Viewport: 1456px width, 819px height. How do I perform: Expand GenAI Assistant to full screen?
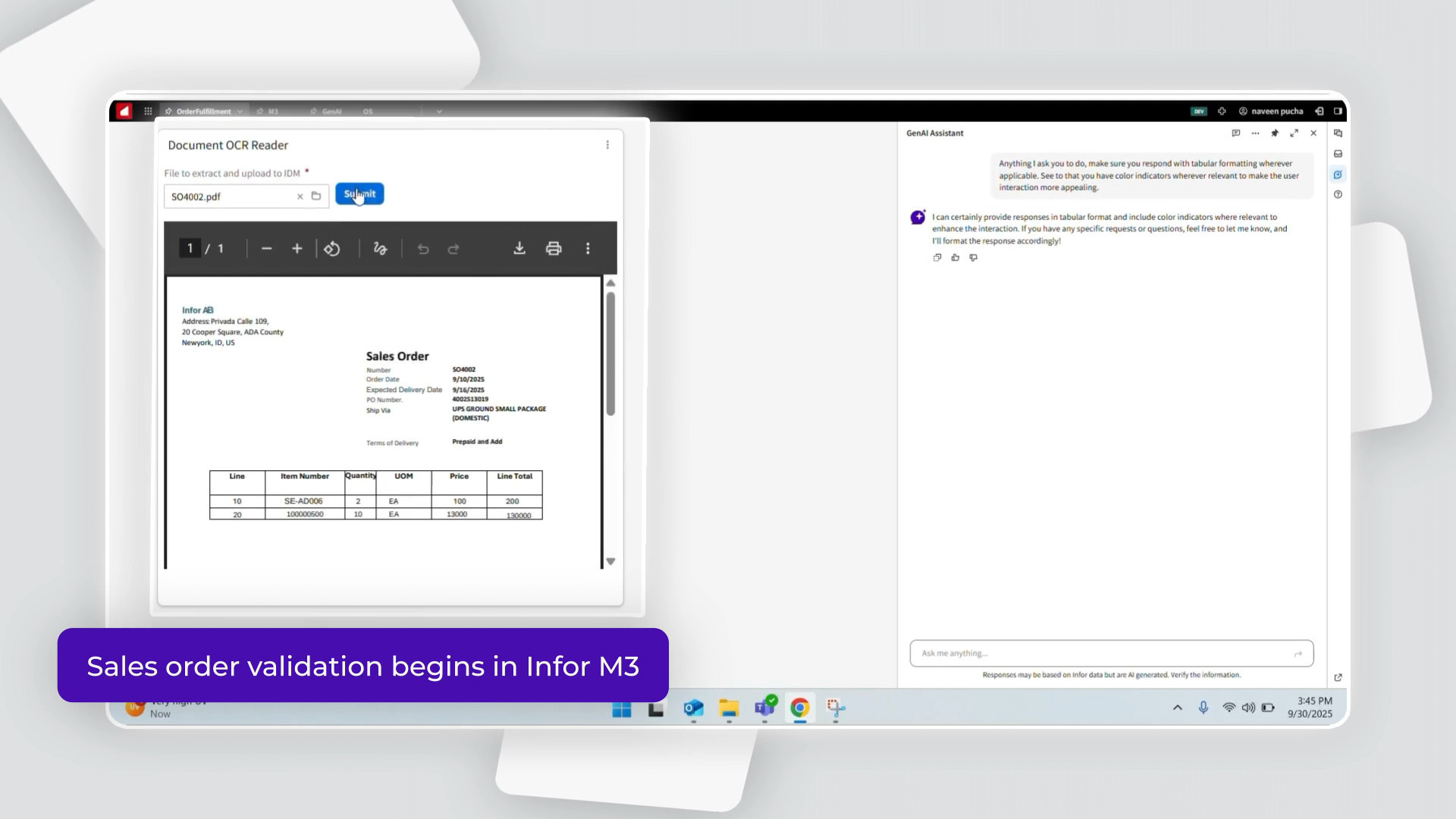[x=1294, y=133]
